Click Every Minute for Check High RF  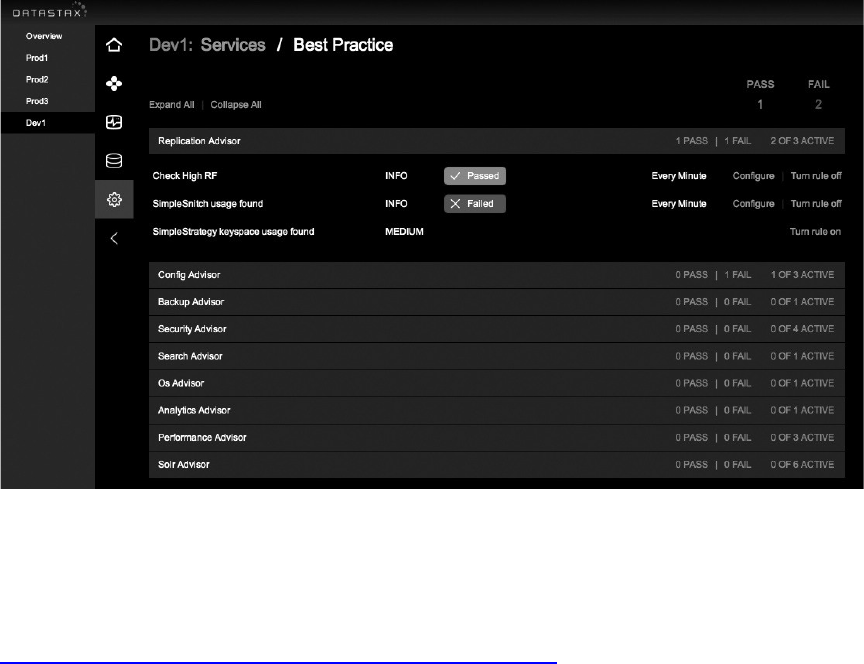679,176
